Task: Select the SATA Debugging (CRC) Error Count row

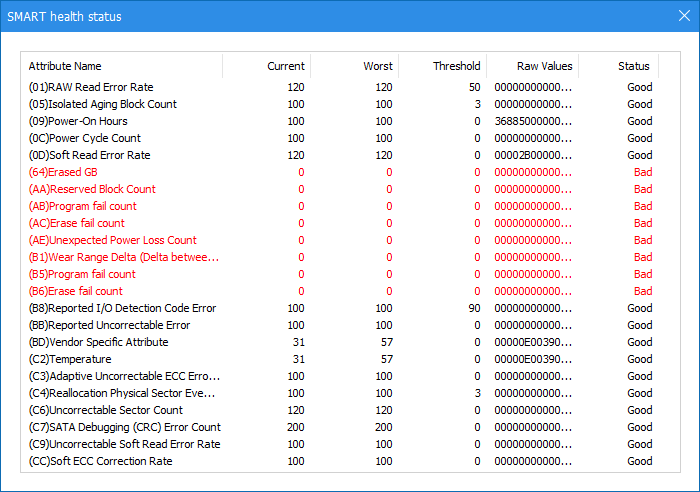Action: [x=125, y=427]
